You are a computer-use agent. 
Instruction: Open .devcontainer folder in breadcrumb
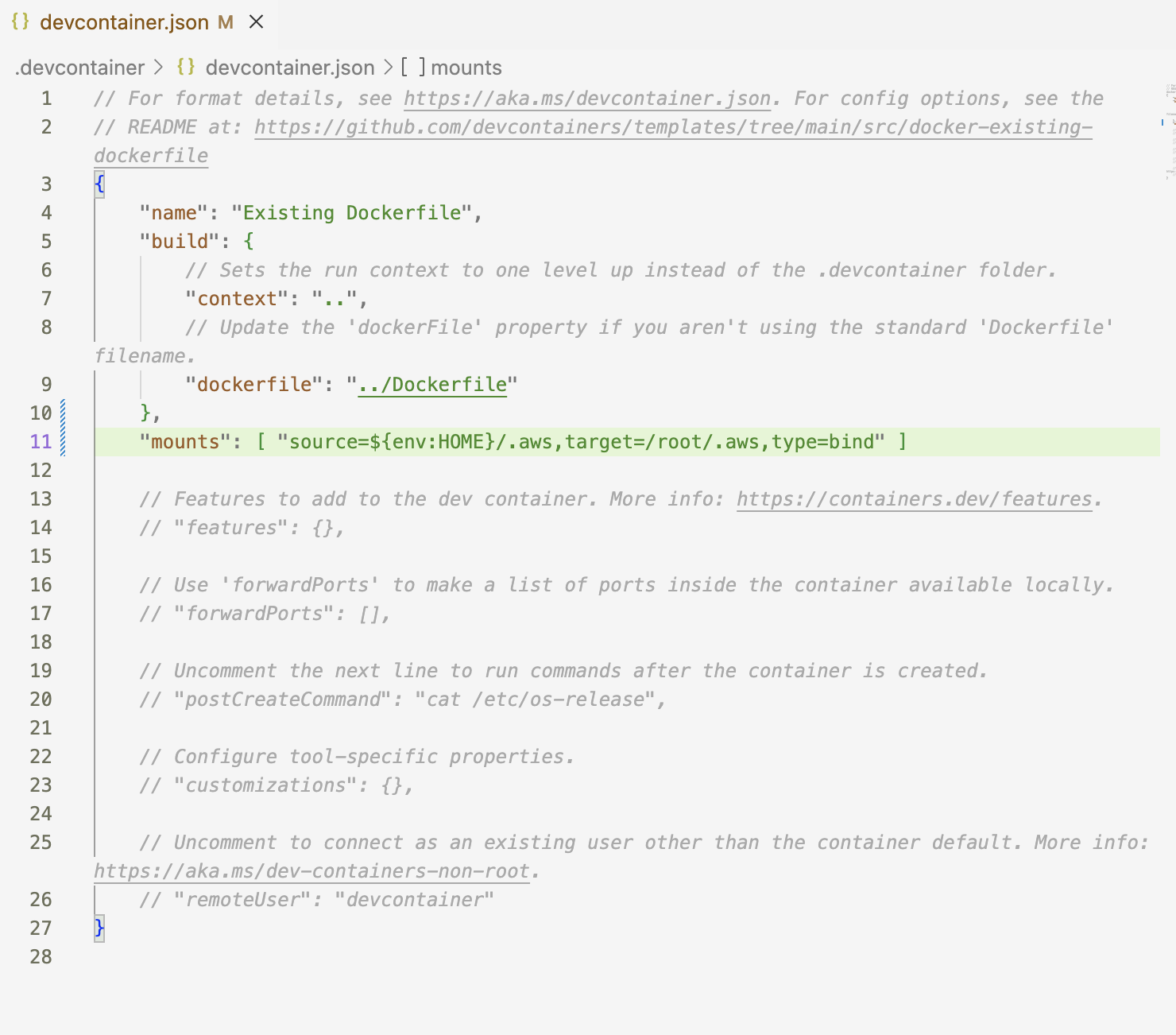(79, 68)
